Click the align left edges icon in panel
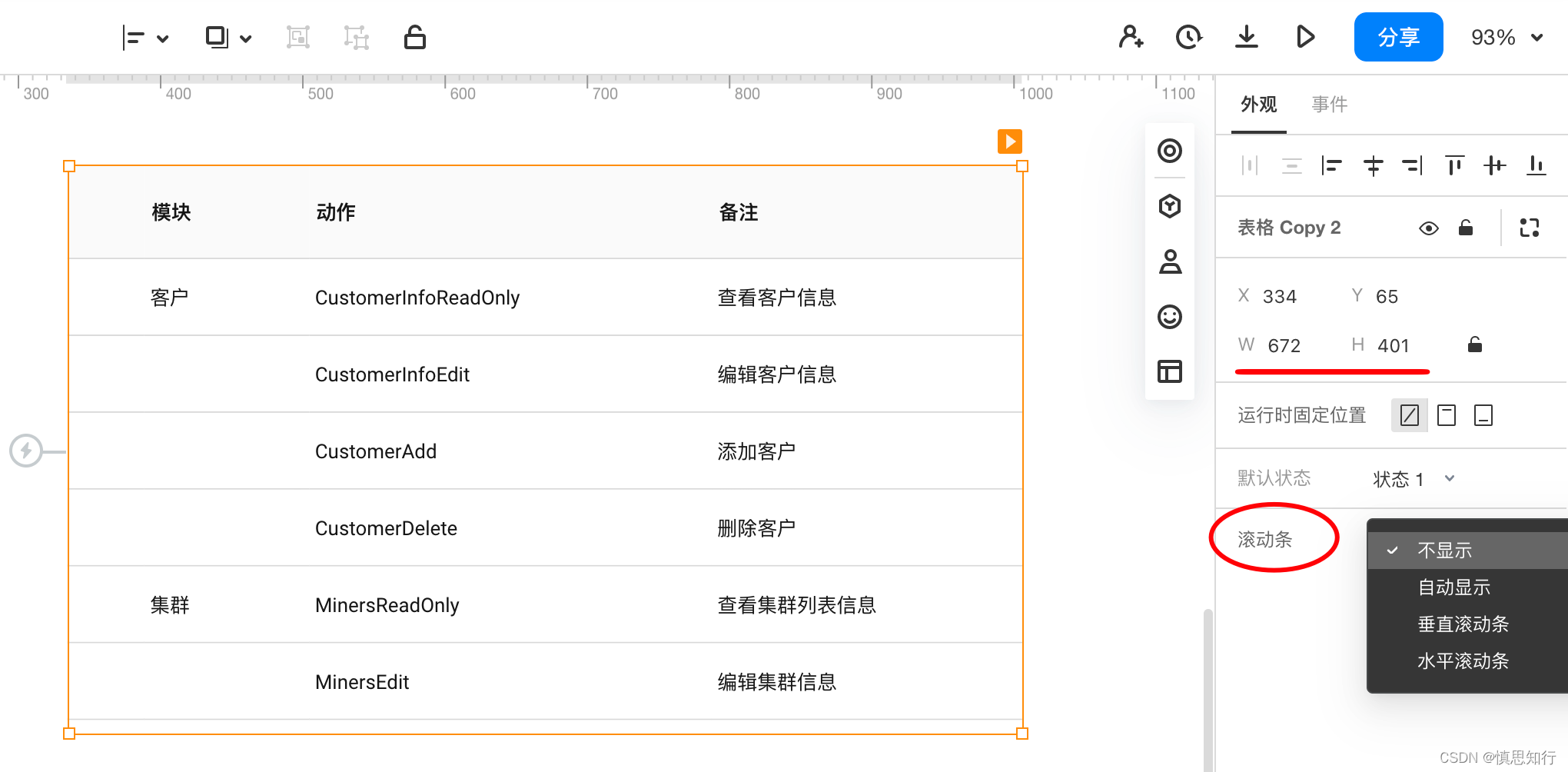Screen dimensions: 1568x772 1331,165
